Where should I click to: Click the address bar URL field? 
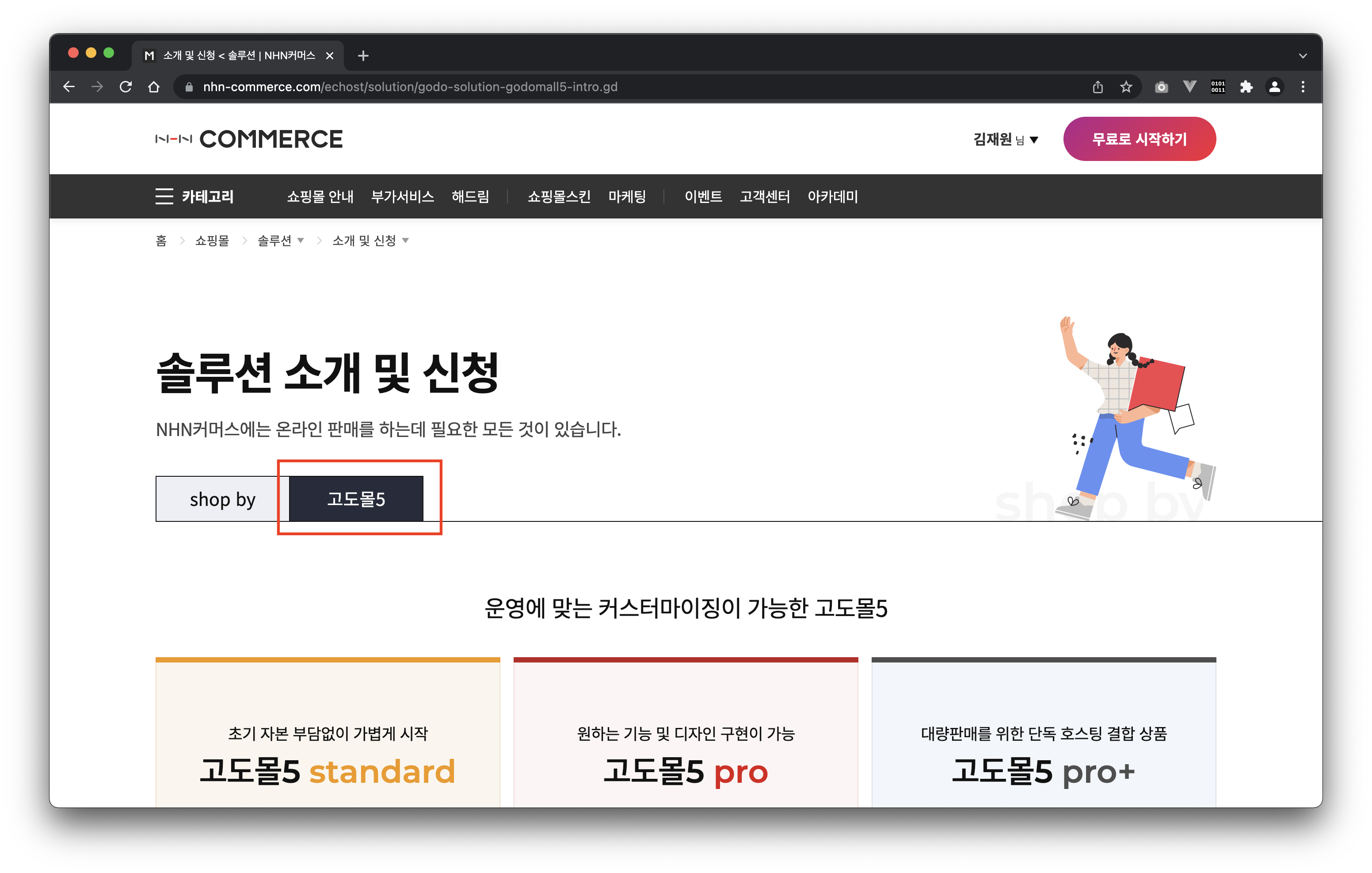tap(410, 87)
